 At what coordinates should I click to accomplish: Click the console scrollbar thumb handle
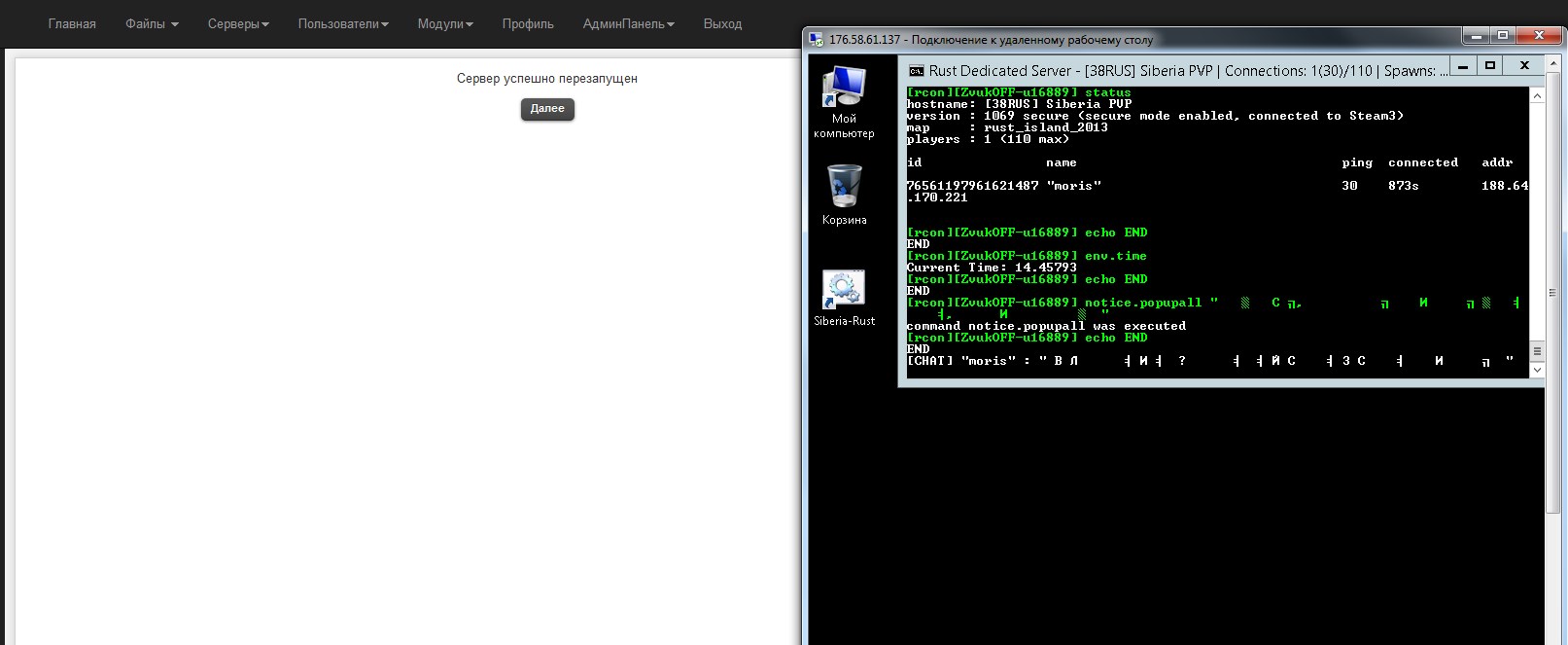pos(1537,351)
